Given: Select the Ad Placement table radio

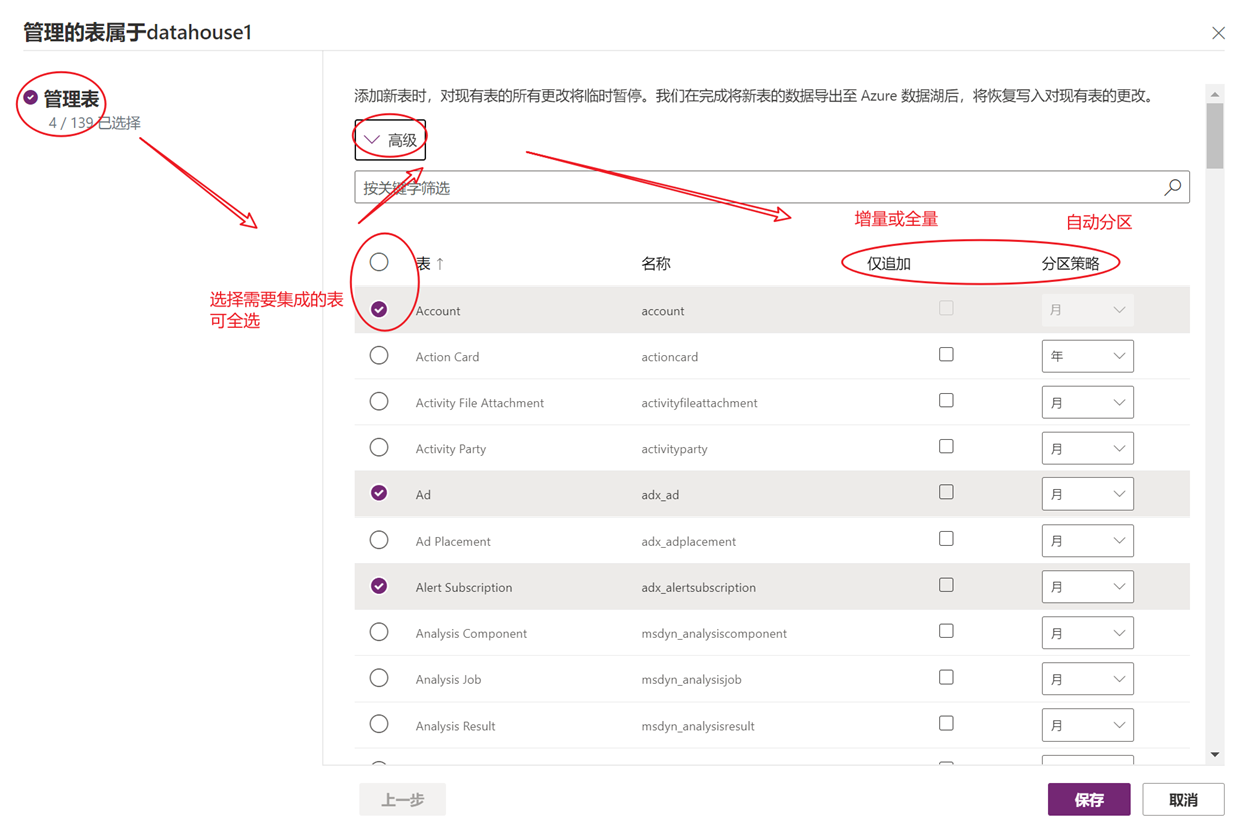Looking at the screenshot, I should [379, 540].
